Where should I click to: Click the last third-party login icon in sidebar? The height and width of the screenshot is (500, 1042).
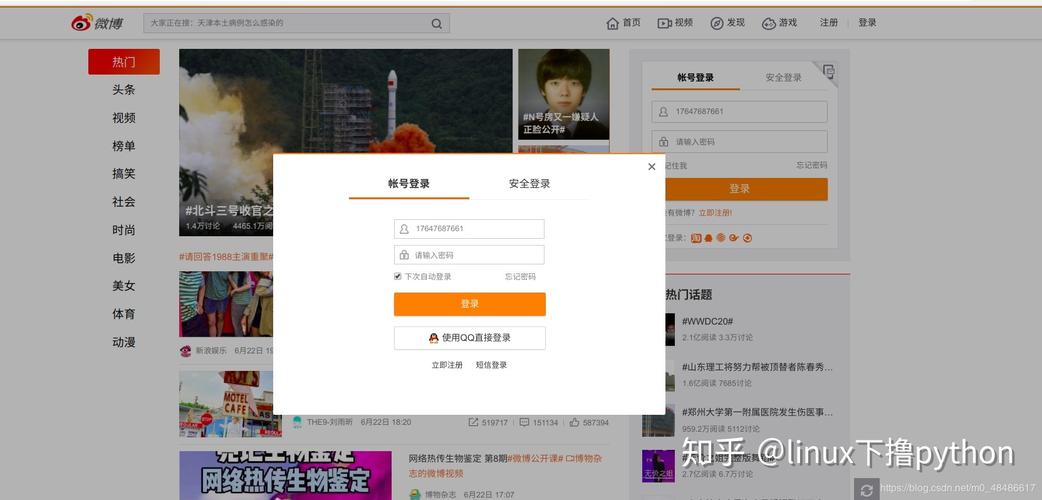click(x=747, y=238)
